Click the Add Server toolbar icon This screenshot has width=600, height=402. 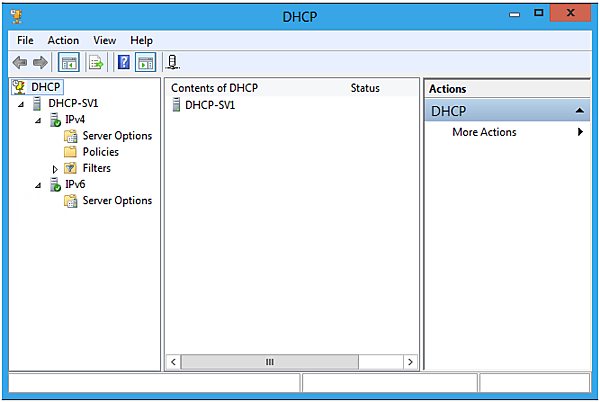[x=173, y=62]
